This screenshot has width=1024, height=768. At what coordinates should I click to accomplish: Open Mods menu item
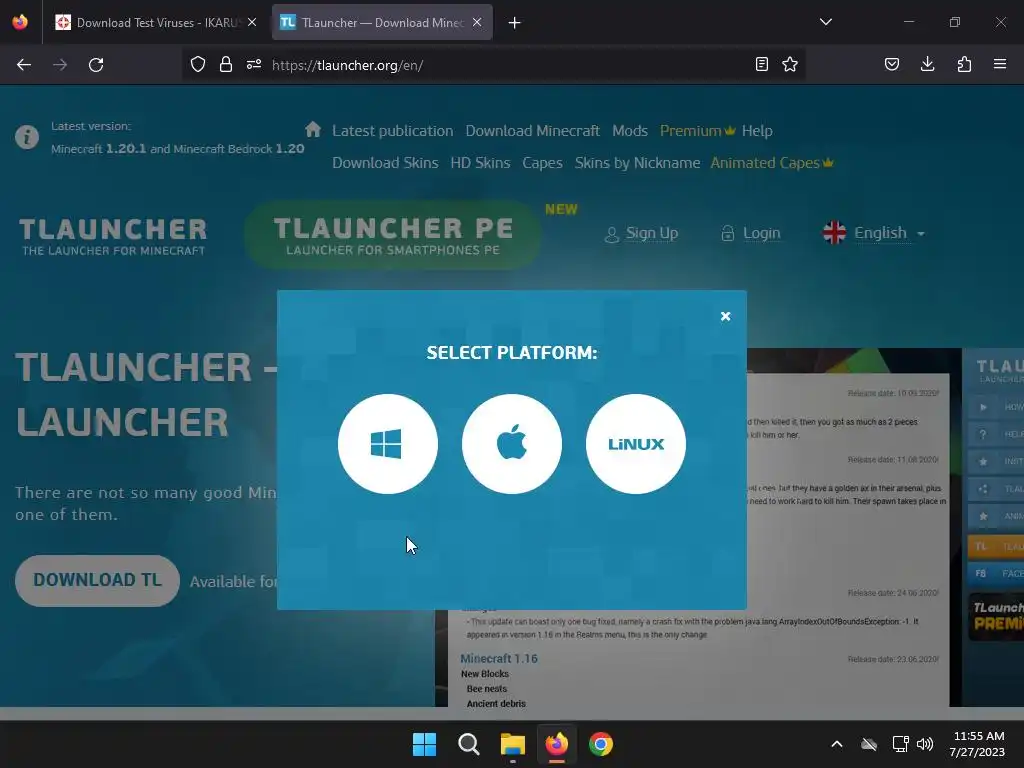click(x=630, y=131)
